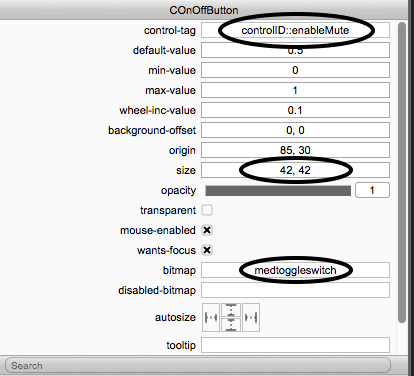Uncheck the wants-focus checkbox
Viewport: 414px width, 376px height.
207,250
